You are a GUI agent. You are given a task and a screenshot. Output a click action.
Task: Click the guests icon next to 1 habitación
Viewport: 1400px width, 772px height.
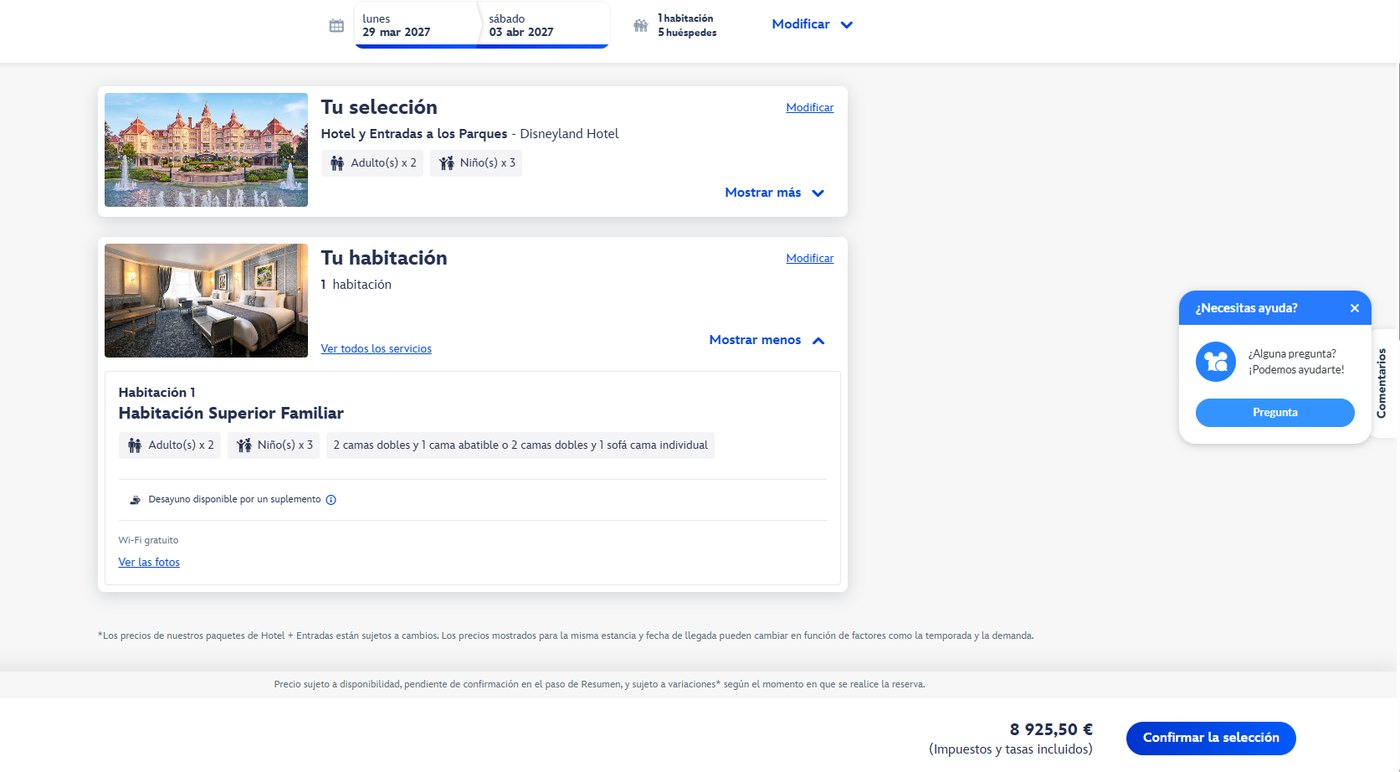(641, 26)
